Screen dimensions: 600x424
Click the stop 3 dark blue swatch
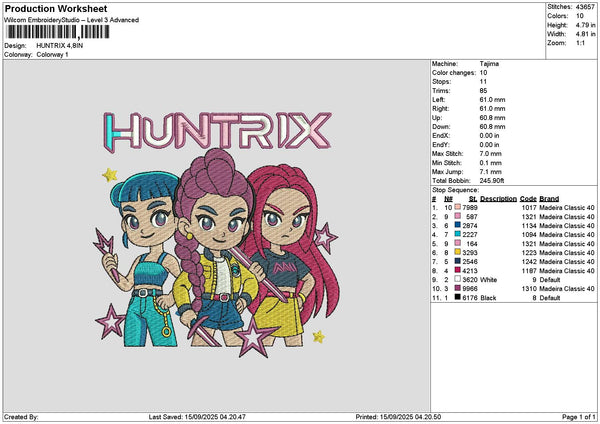457,225
